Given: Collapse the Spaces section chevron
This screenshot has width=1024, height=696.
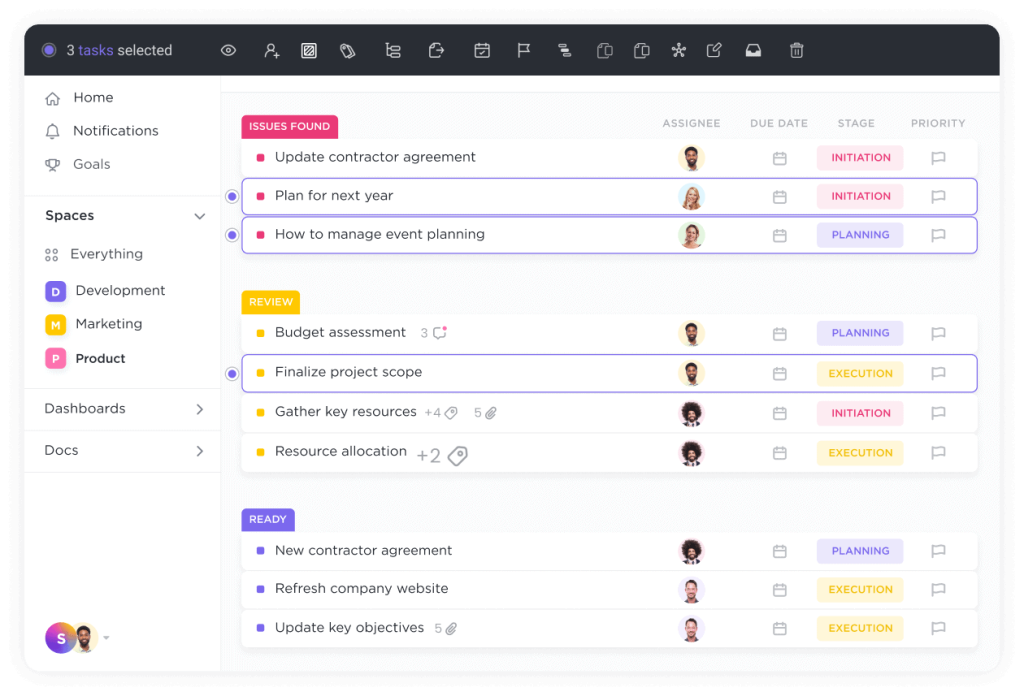Looking at the screenshot, I should pos(199,215).
